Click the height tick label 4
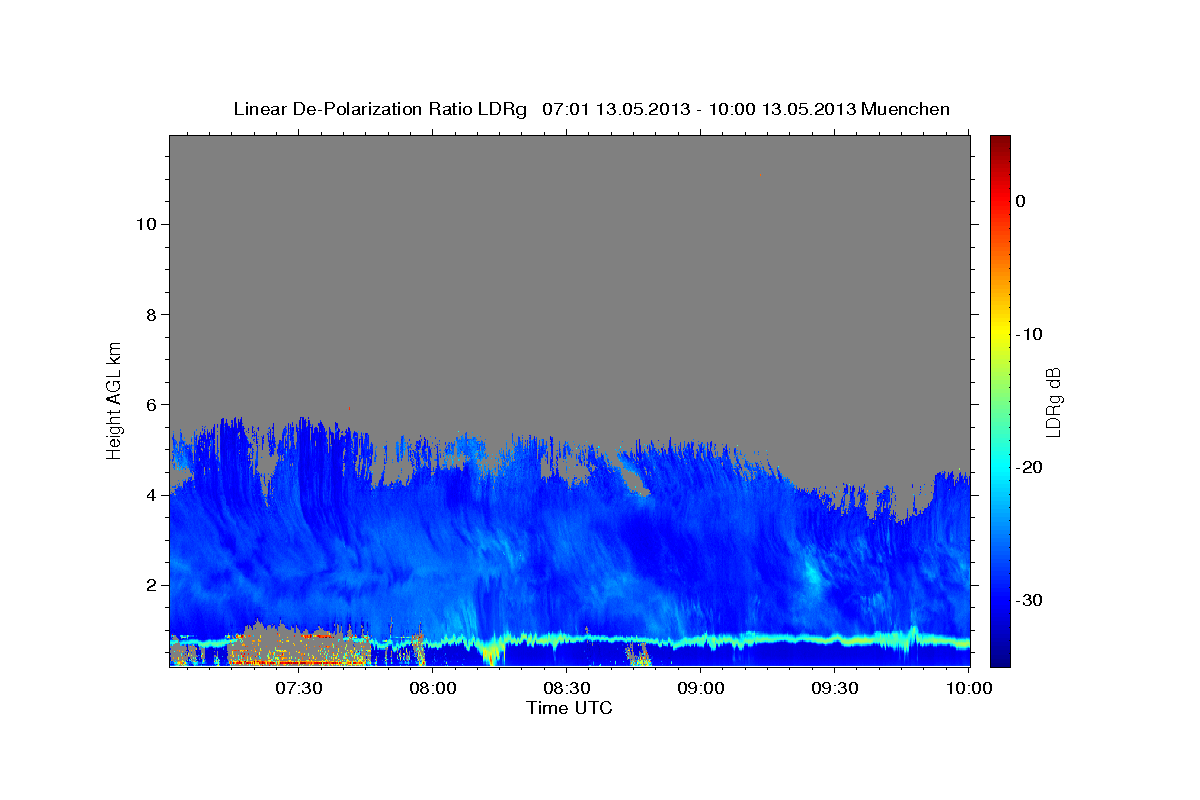1200x800 pixels. [x=152, y=495]
